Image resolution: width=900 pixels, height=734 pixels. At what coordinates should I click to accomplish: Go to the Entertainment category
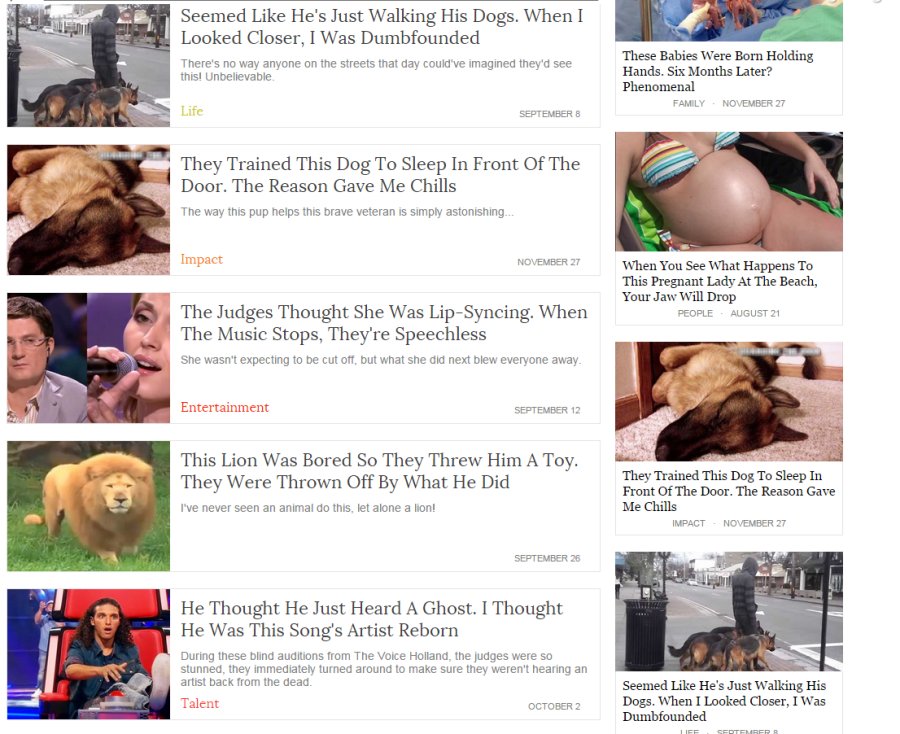[x=224, y=407]
